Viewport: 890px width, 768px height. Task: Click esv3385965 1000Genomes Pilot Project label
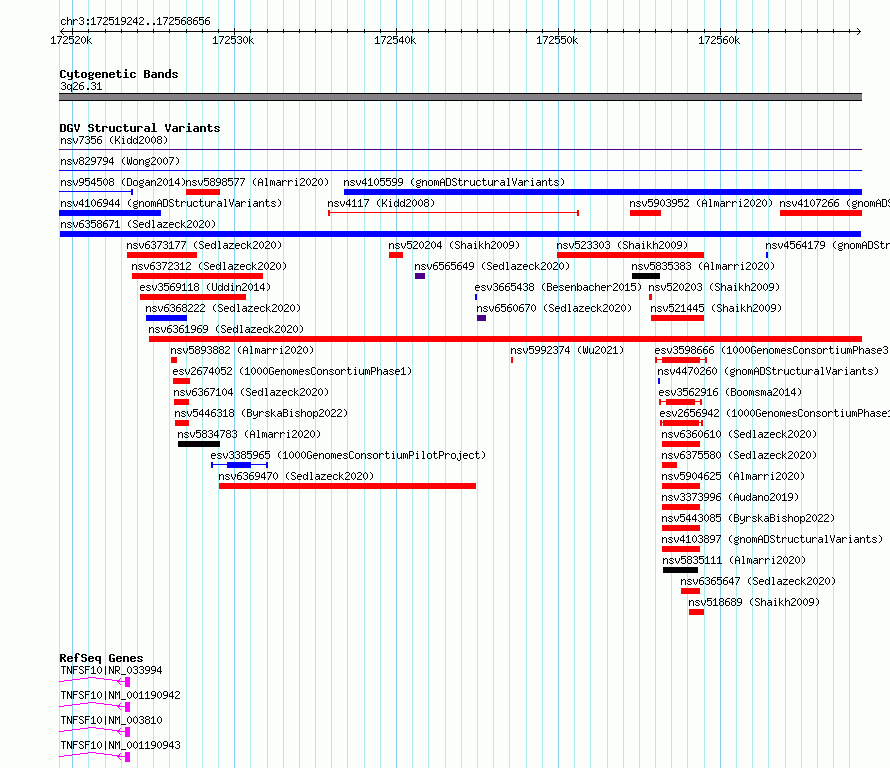tap(348, 455)
